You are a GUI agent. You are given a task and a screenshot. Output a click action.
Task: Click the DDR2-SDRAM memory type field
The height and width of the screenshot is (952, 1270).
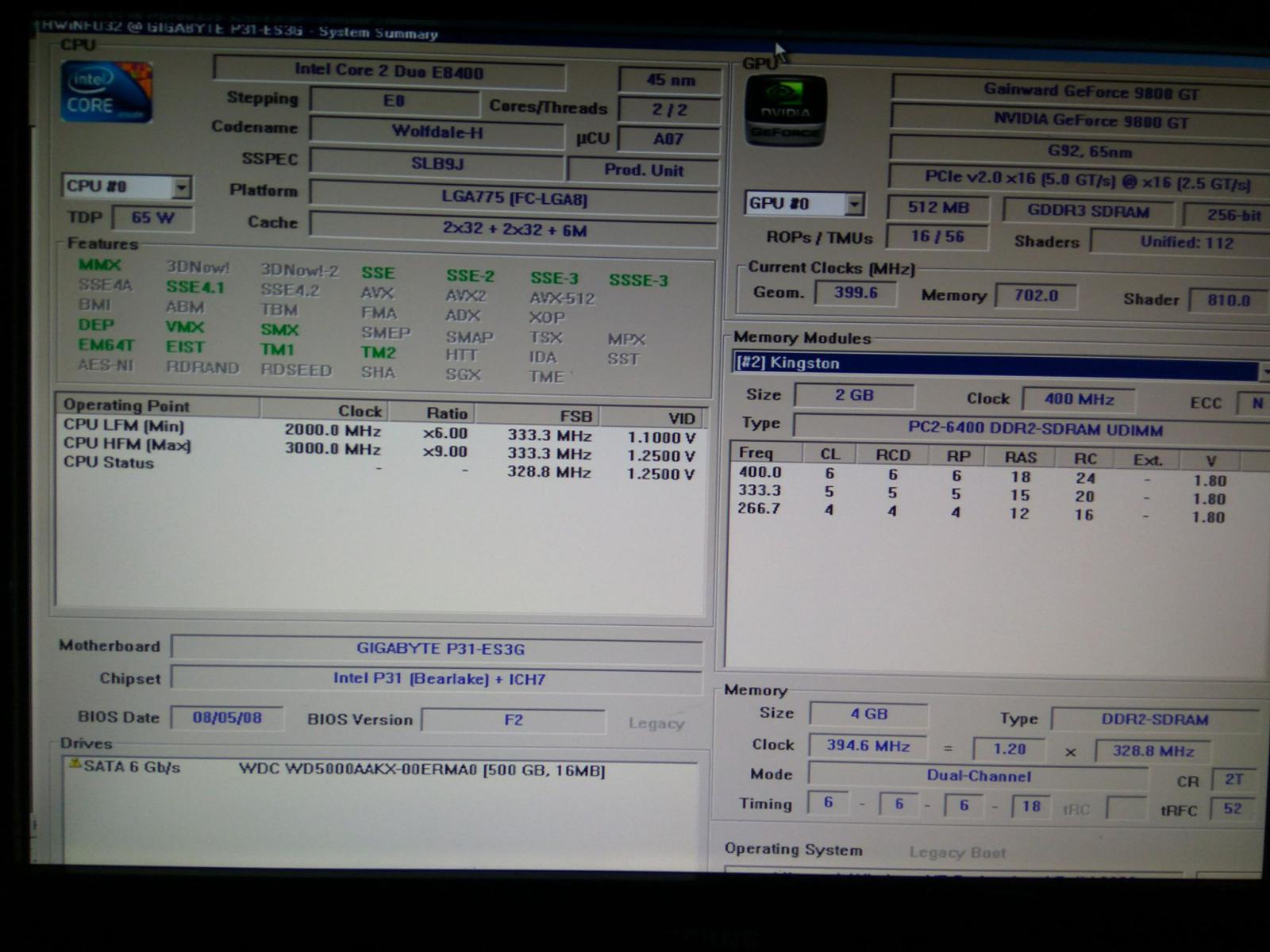1155,719
